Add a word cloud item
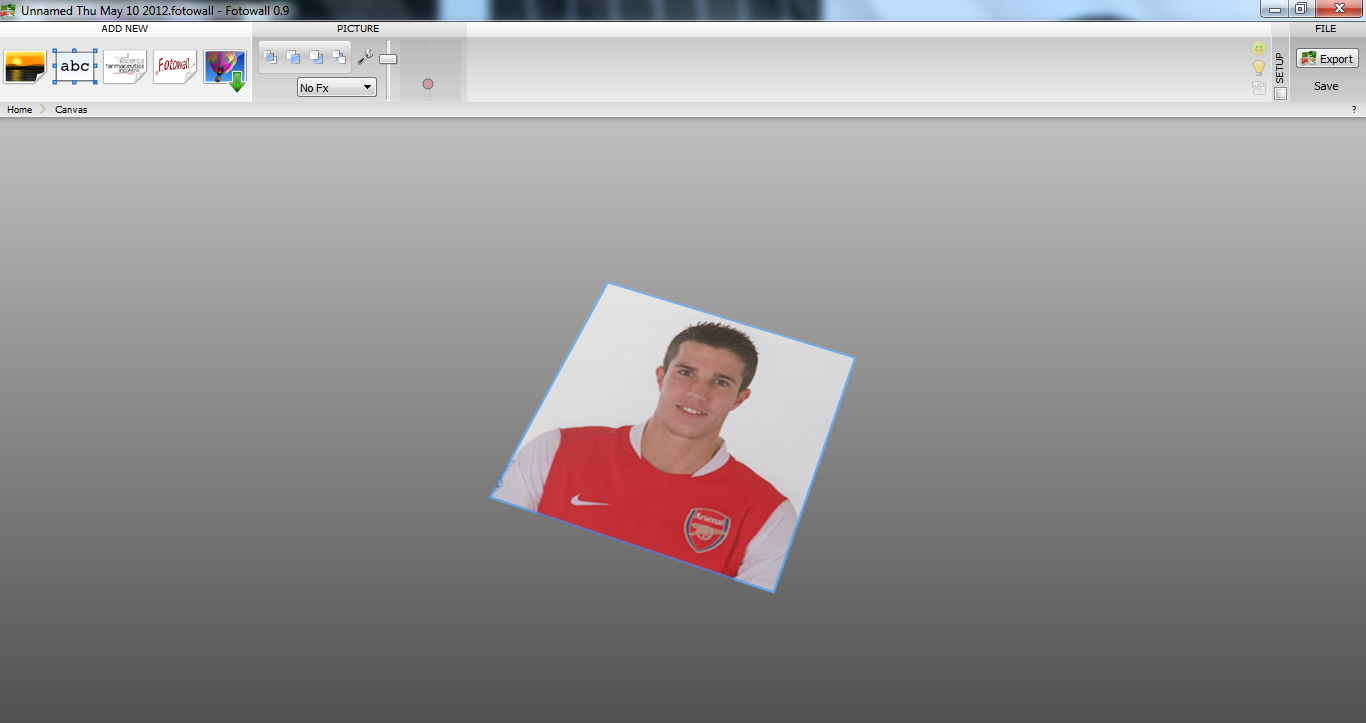The image size is (1366, 723). pos(125,67)
